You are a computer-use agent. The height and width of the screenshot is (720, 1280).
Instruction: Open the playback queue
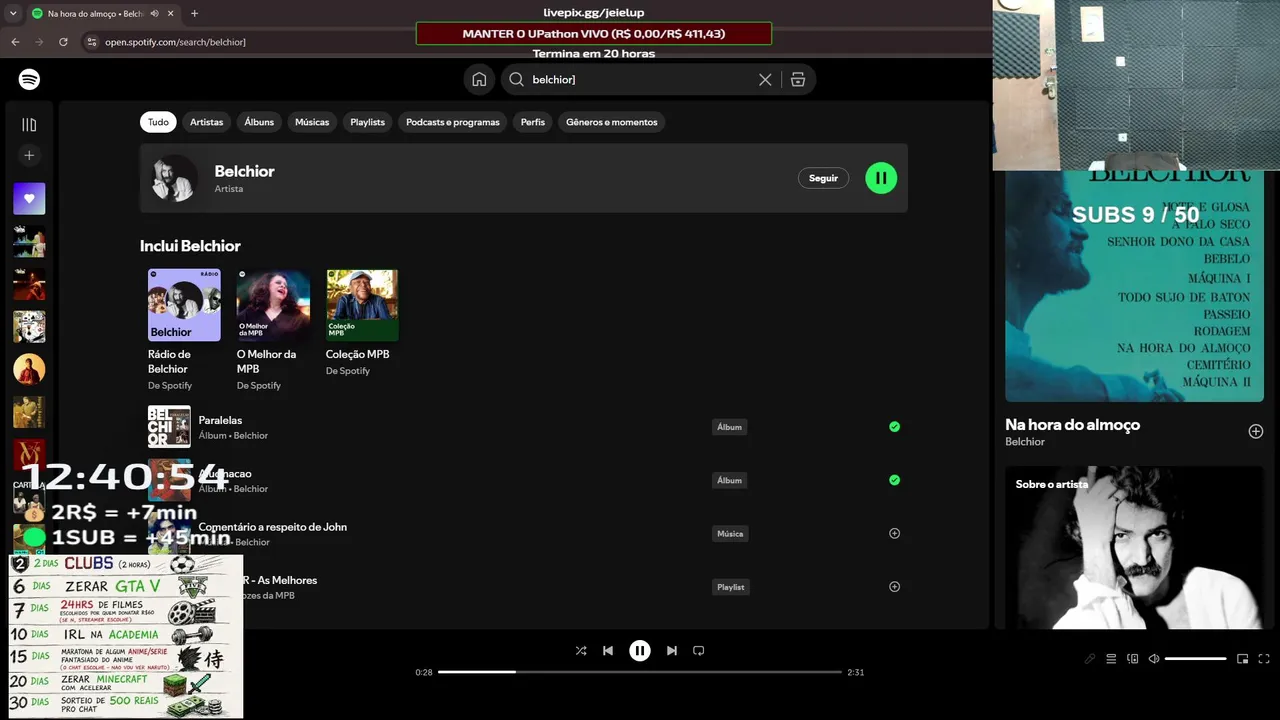pos(1111,659)
